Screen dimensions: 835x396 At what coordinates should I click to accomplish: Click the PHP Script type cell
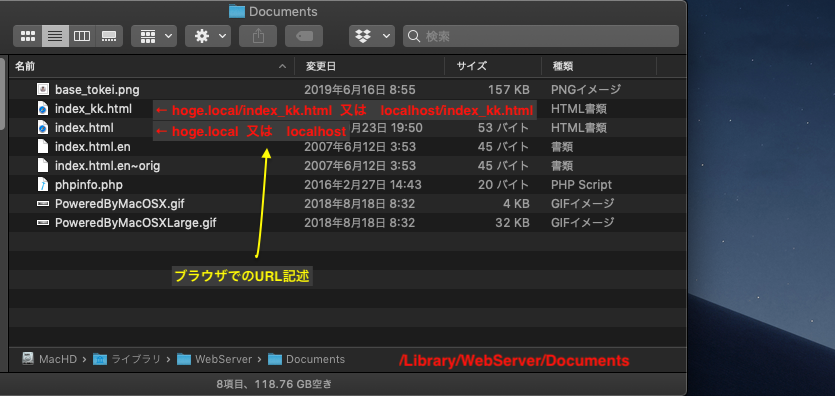[x=582, y=185]
